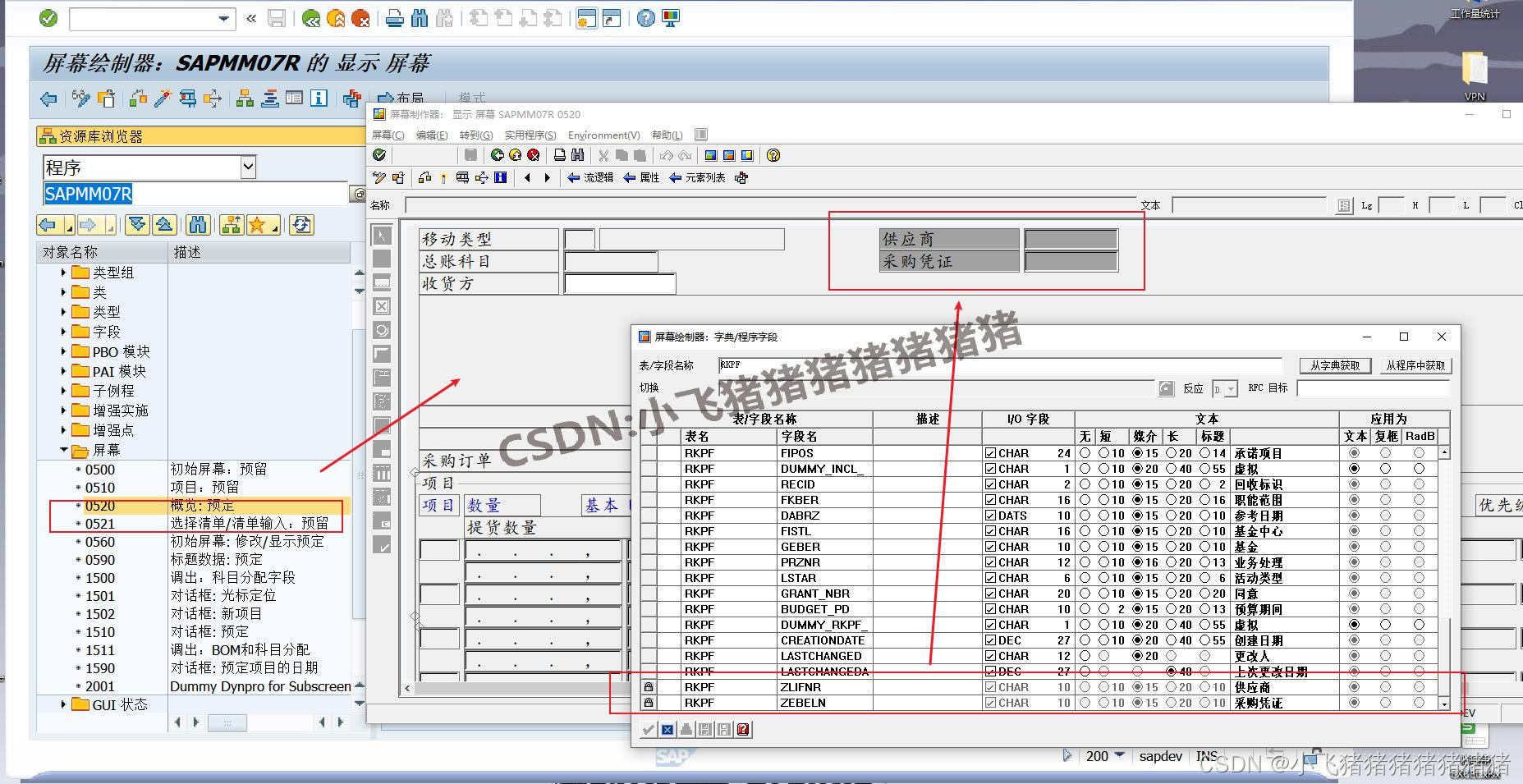Click the printer icon in SAP main toolbar

click(395, 18)
